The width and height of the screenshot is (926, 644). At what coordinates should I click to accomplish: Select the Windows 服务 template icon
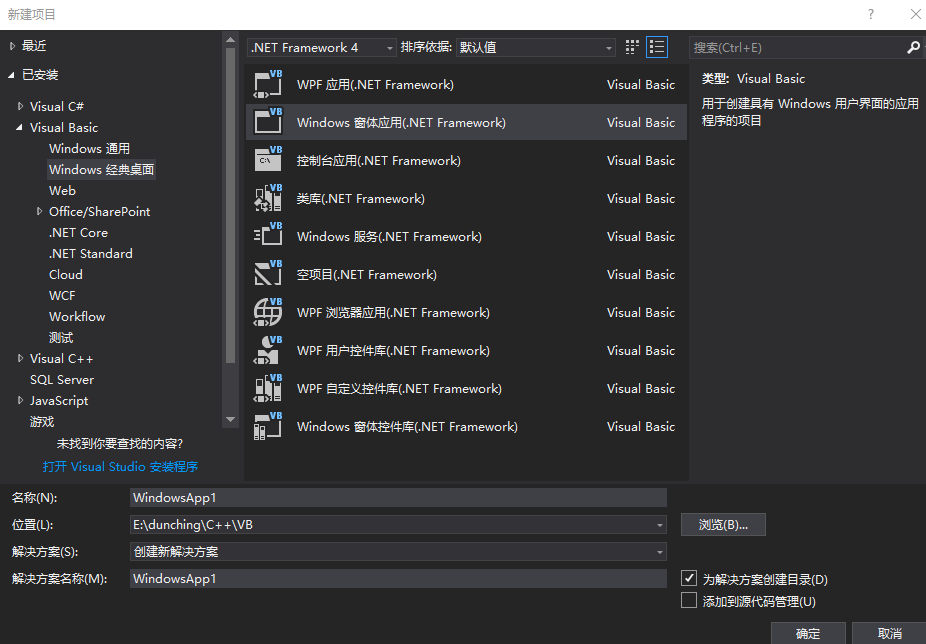(x=268, y=237)
